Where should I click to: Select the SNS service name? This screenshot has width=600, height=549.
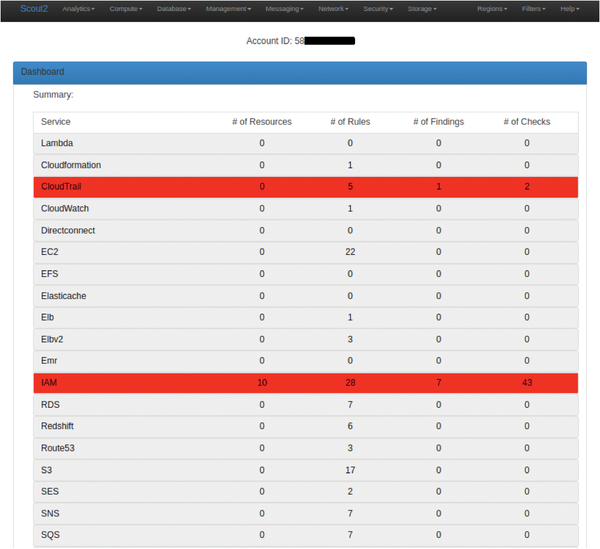tap(50, 514)
